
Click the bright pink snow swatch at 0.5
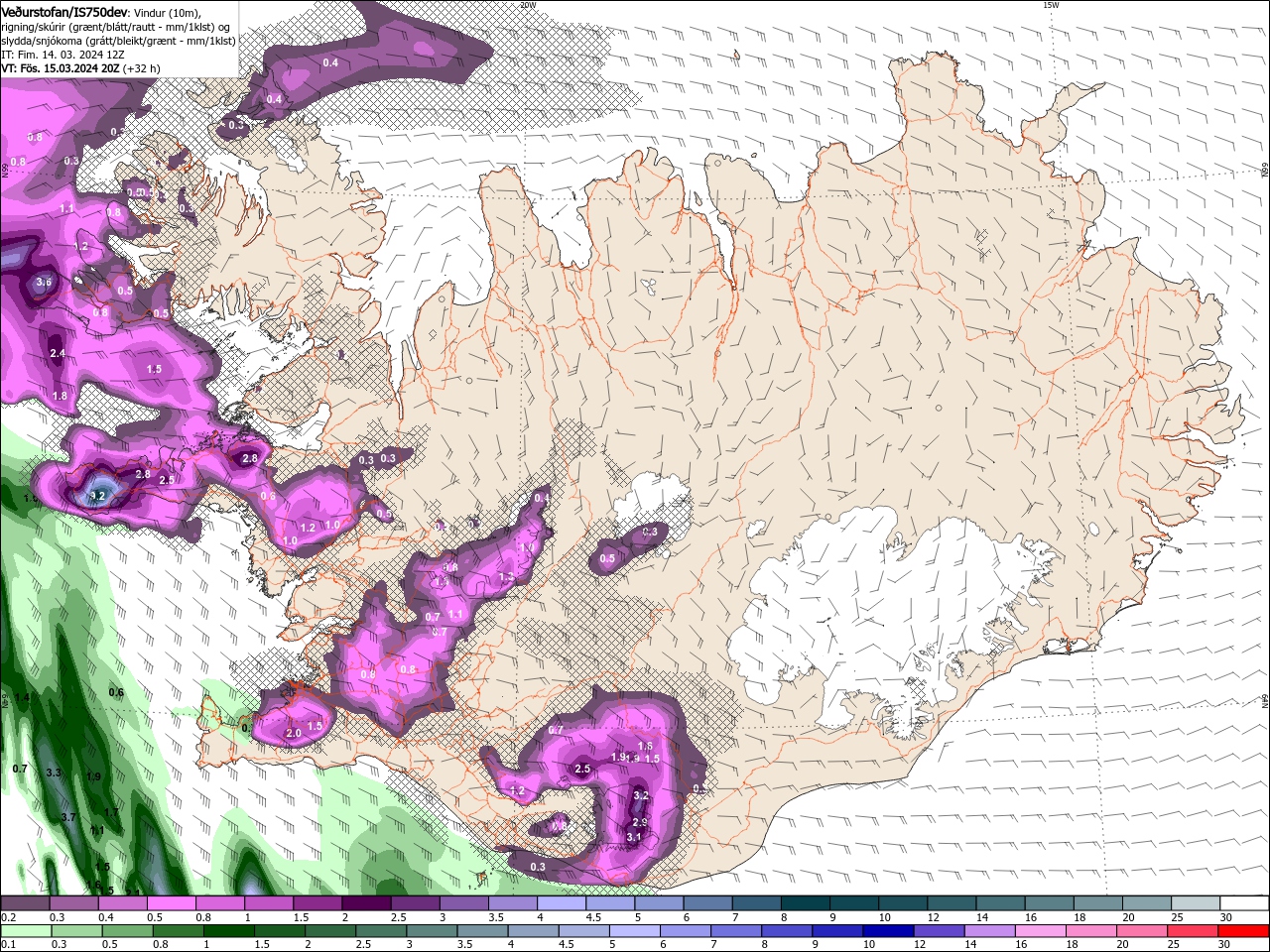click(x=171, y=903)
